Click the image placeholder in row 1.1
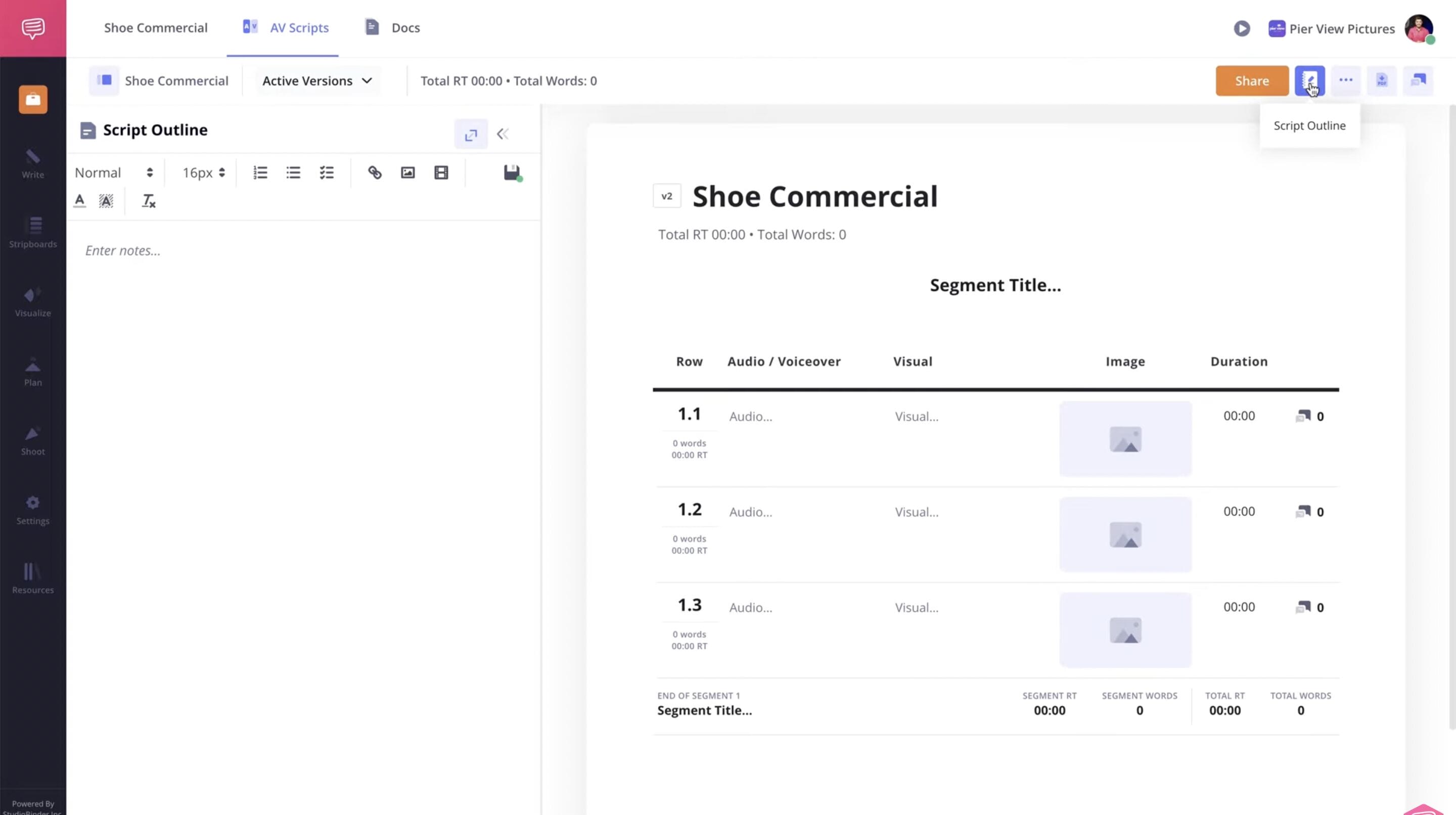Screen dimensions: 1456x815 1125,439
